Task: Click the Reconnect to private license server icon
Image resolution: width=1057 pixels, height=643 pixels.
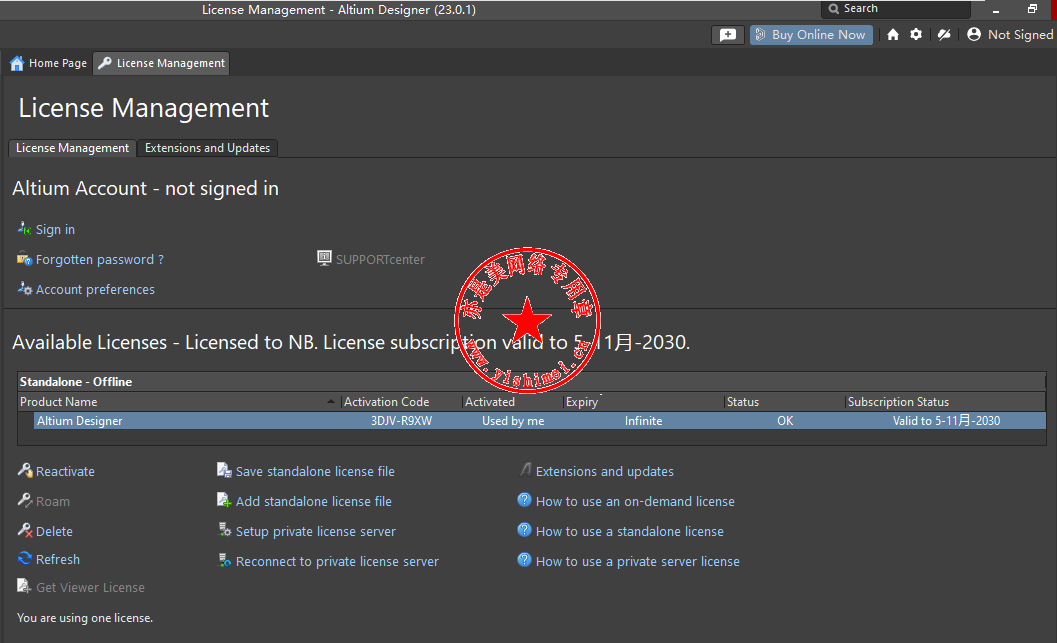Action: click(224, 560)
